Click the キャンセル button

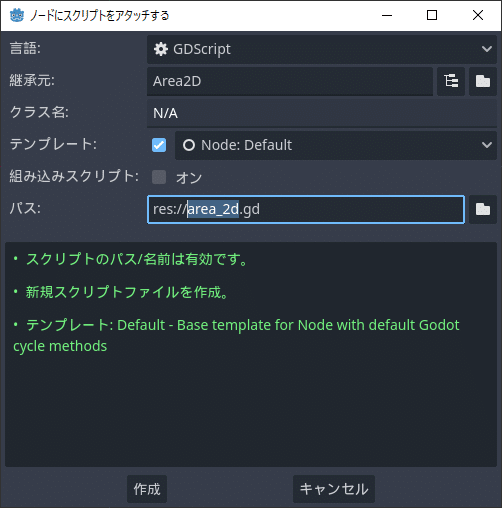click(334, 489)
